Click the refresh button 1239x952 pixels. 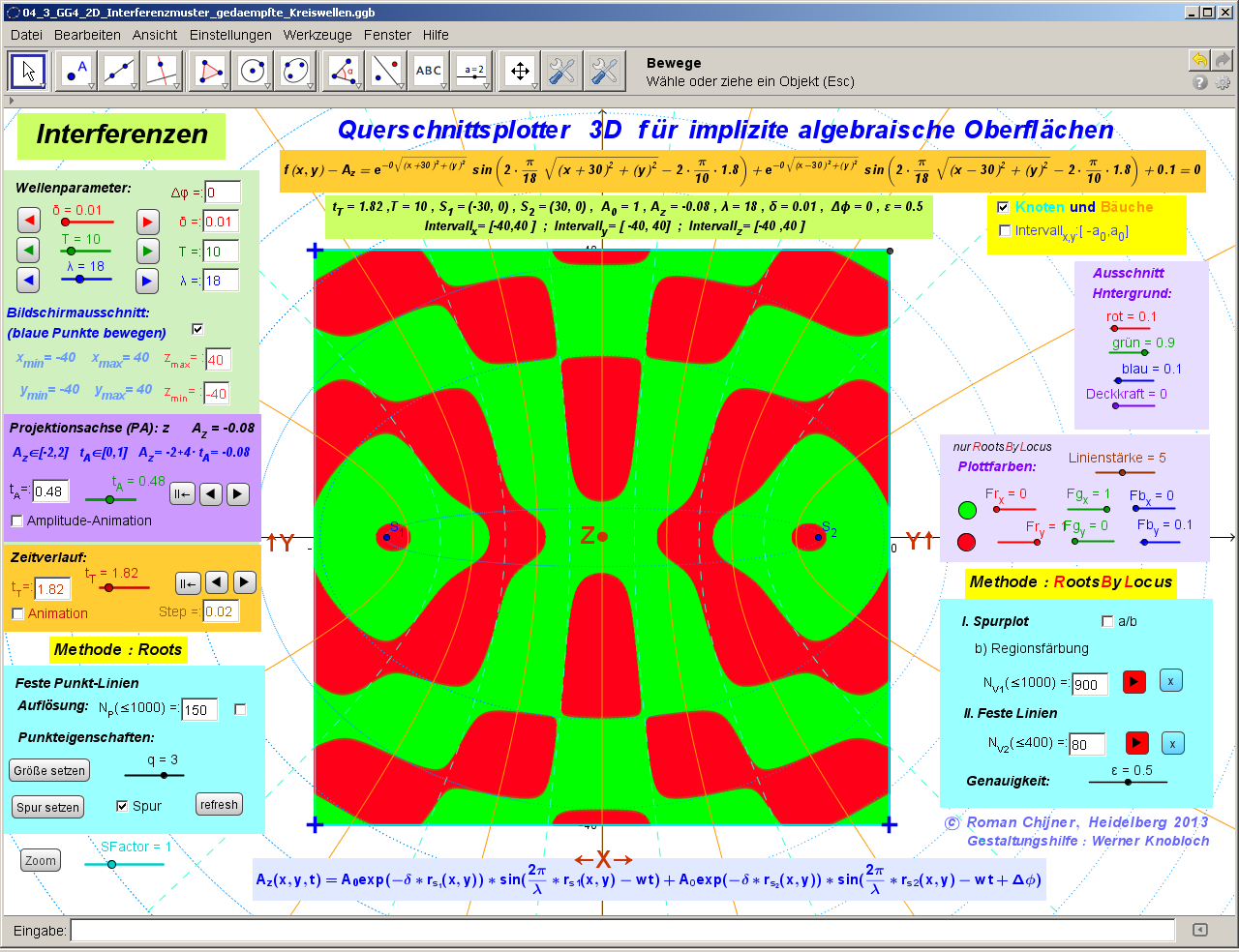click(219, 804)
